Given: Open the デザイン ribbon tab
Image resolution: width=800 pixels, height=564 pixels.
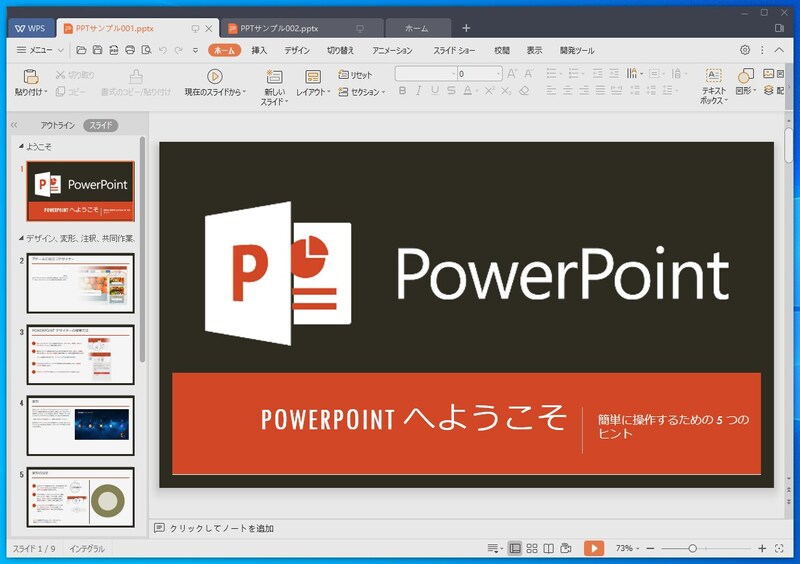Looking at the screenshot, I should (x=296, y=50).
